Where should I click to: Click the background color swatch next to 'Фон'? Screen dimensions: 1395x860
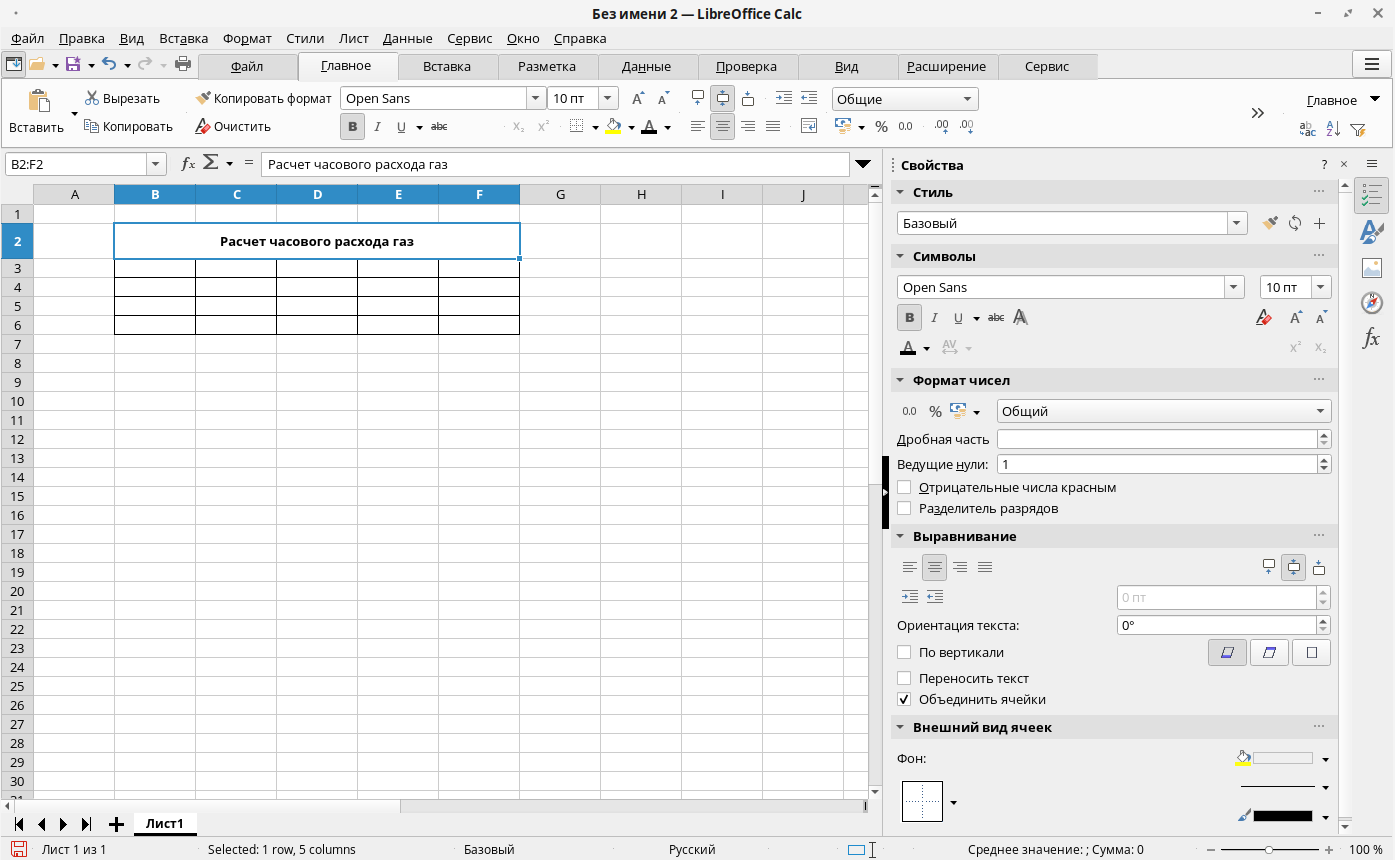click(x=1282, y=758)
